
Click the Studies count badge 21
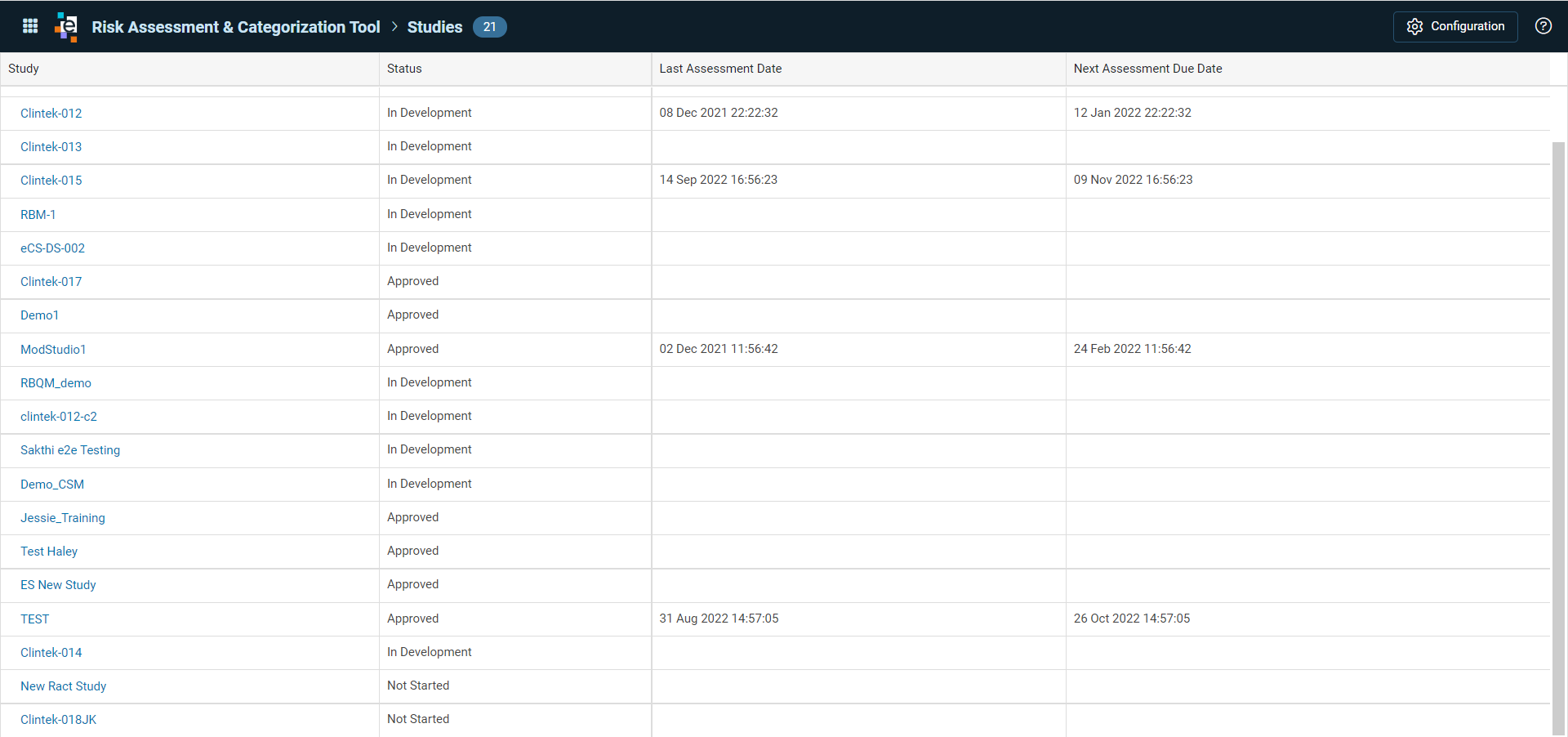pos(489,27)
